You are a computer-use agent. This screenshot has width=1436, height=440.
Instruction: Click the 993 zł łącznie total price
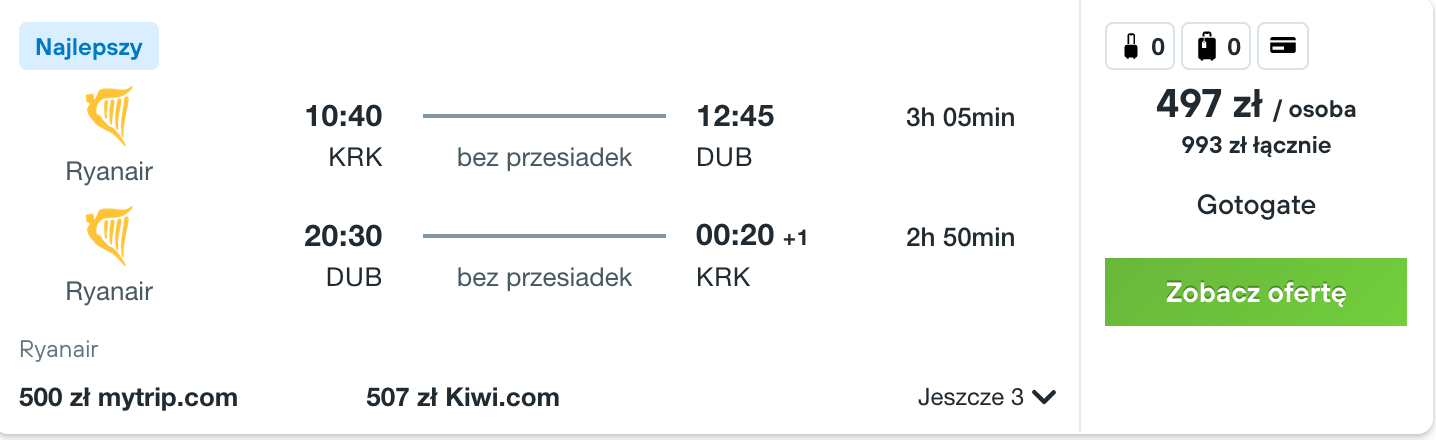tap(1256, 145)
